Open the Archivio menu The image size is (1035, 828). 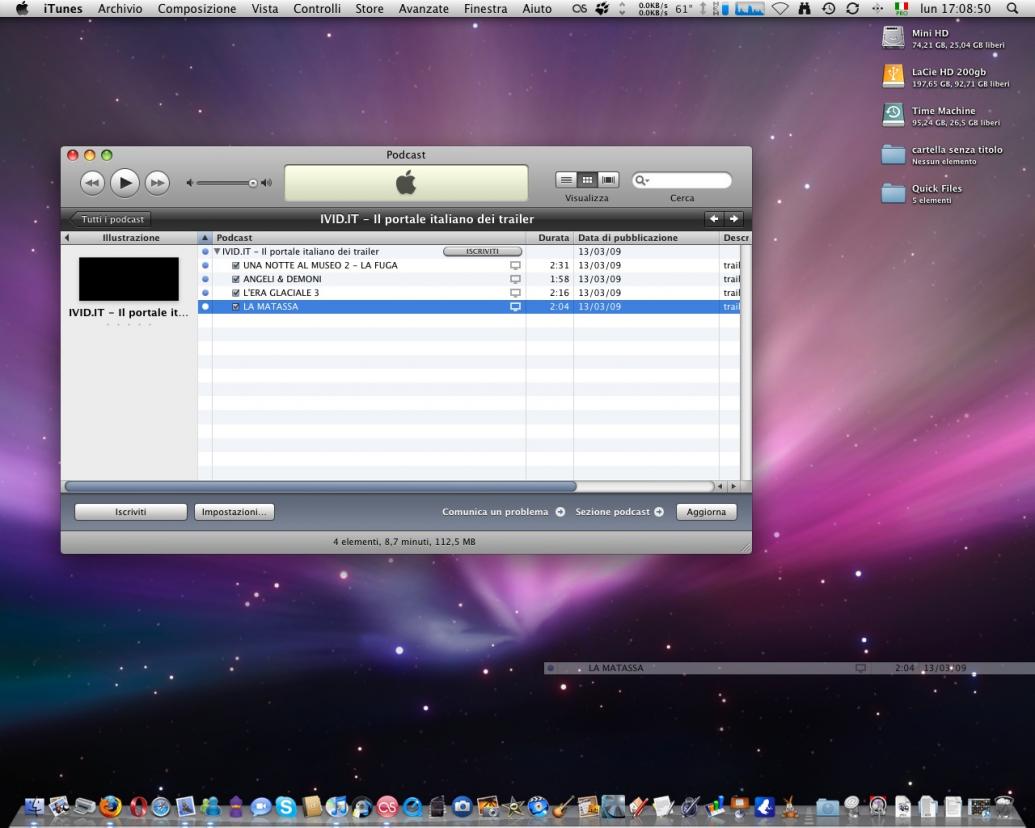(120, 9)
